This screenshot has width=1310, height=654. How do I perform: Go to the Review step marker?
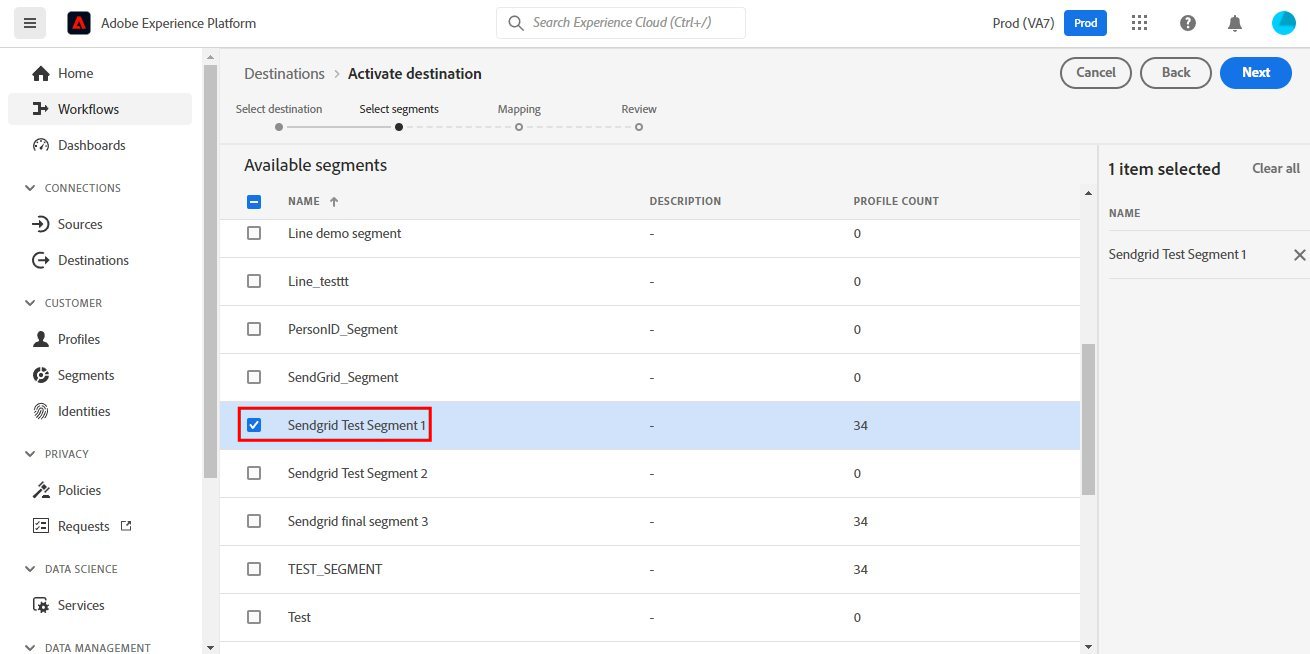(x=639, y=127)
